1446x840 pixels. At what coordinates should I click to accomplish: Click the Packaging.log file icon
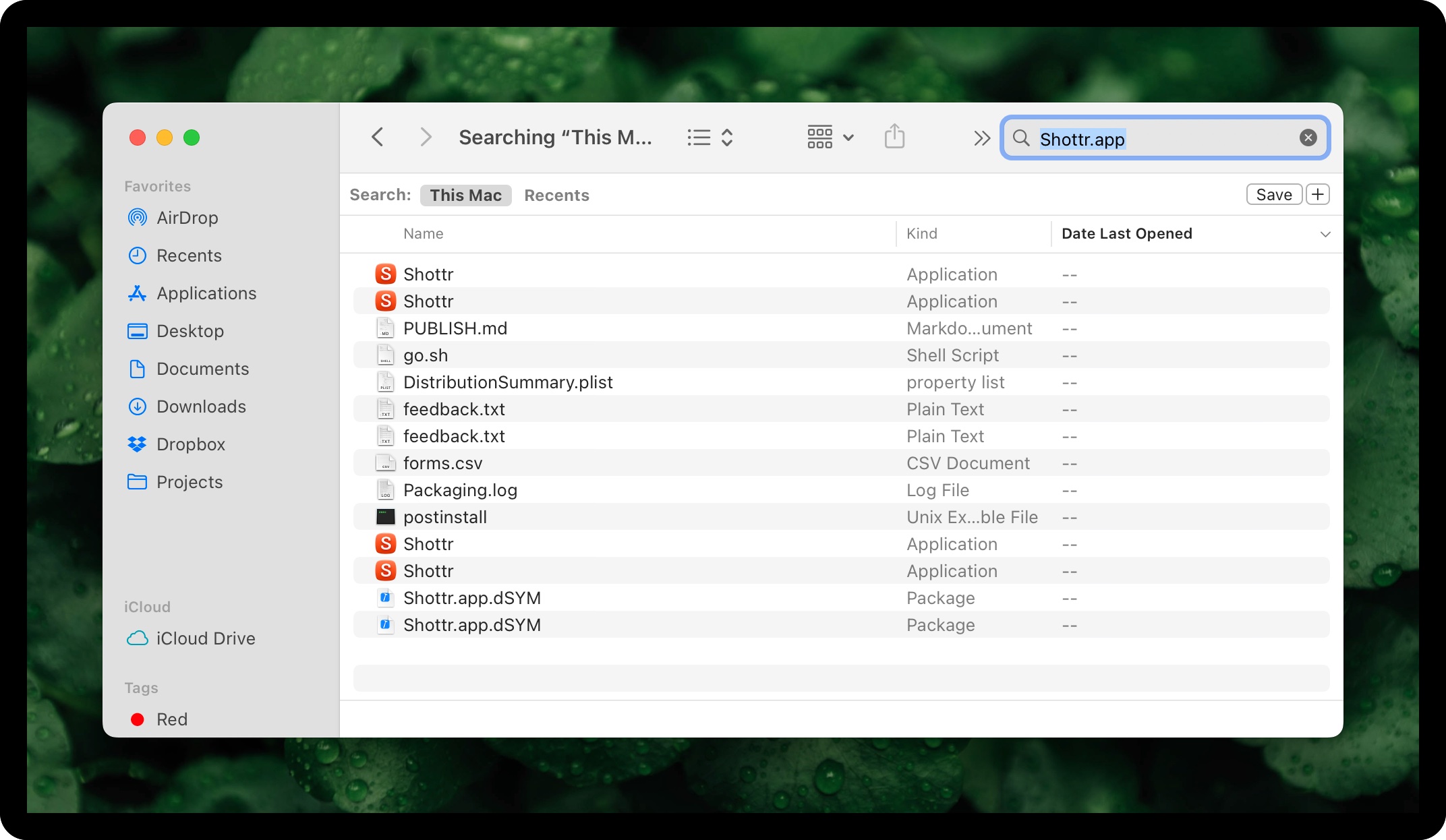click(385, 490)
